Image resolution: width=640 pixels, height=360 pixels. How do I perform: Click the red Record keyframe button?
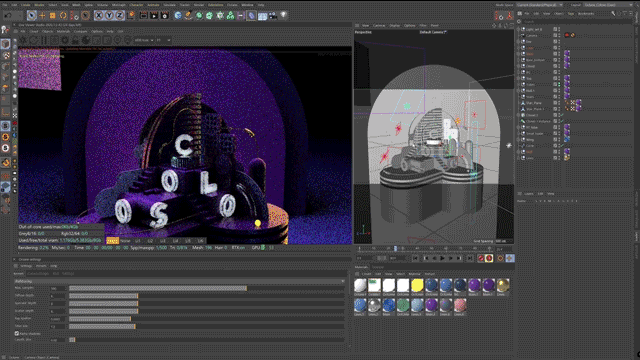[x=481, y=258]
